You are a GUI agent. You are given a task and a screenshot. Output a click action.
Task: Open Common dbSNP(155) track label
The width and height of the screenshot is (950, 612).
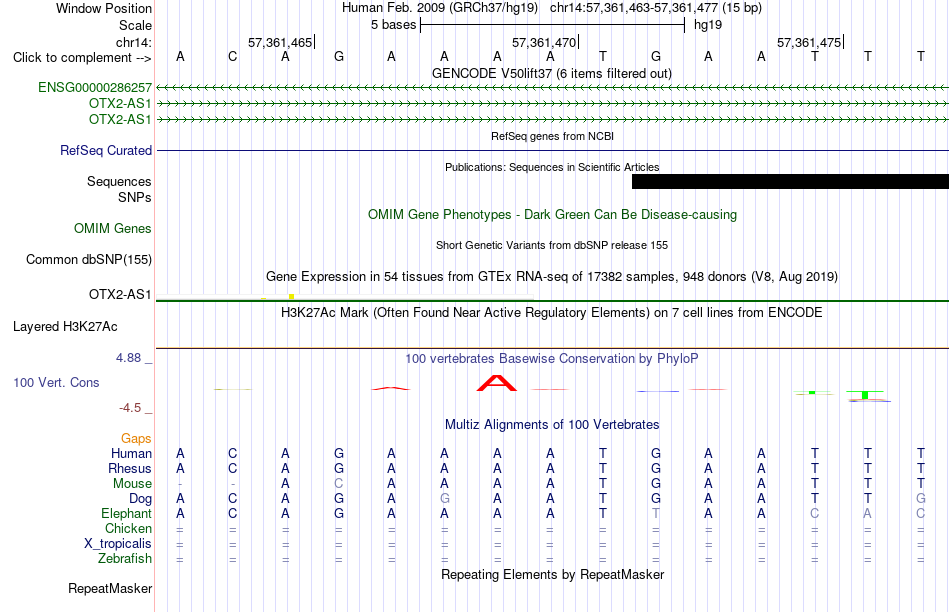click(x=89, y=259)
